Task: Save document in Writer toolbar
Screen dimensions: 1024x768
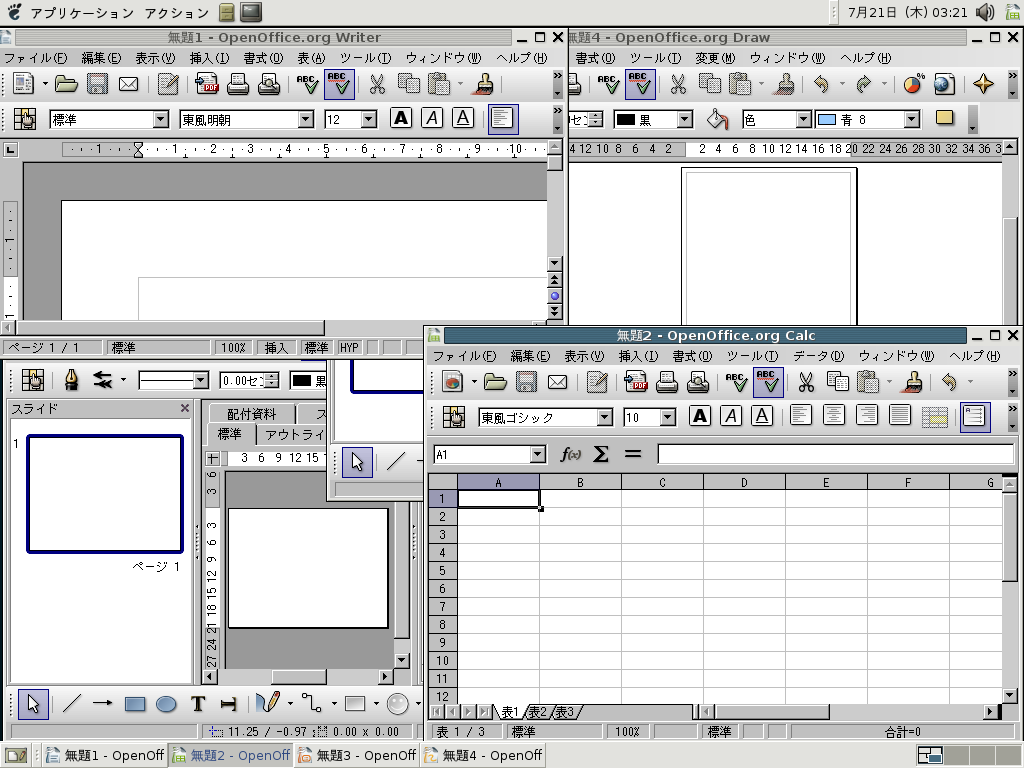Action: click(97, 84)
